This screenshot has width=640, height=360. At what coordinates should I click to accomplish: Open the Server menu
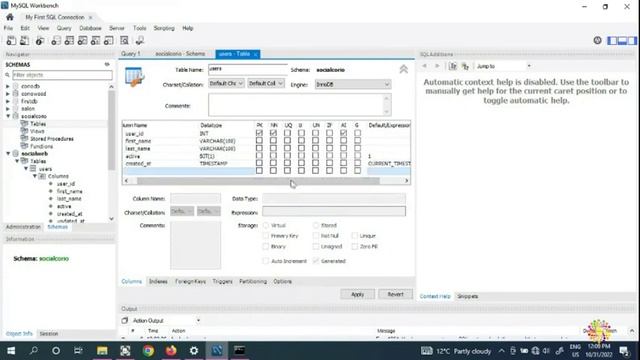tap(117, 28)
